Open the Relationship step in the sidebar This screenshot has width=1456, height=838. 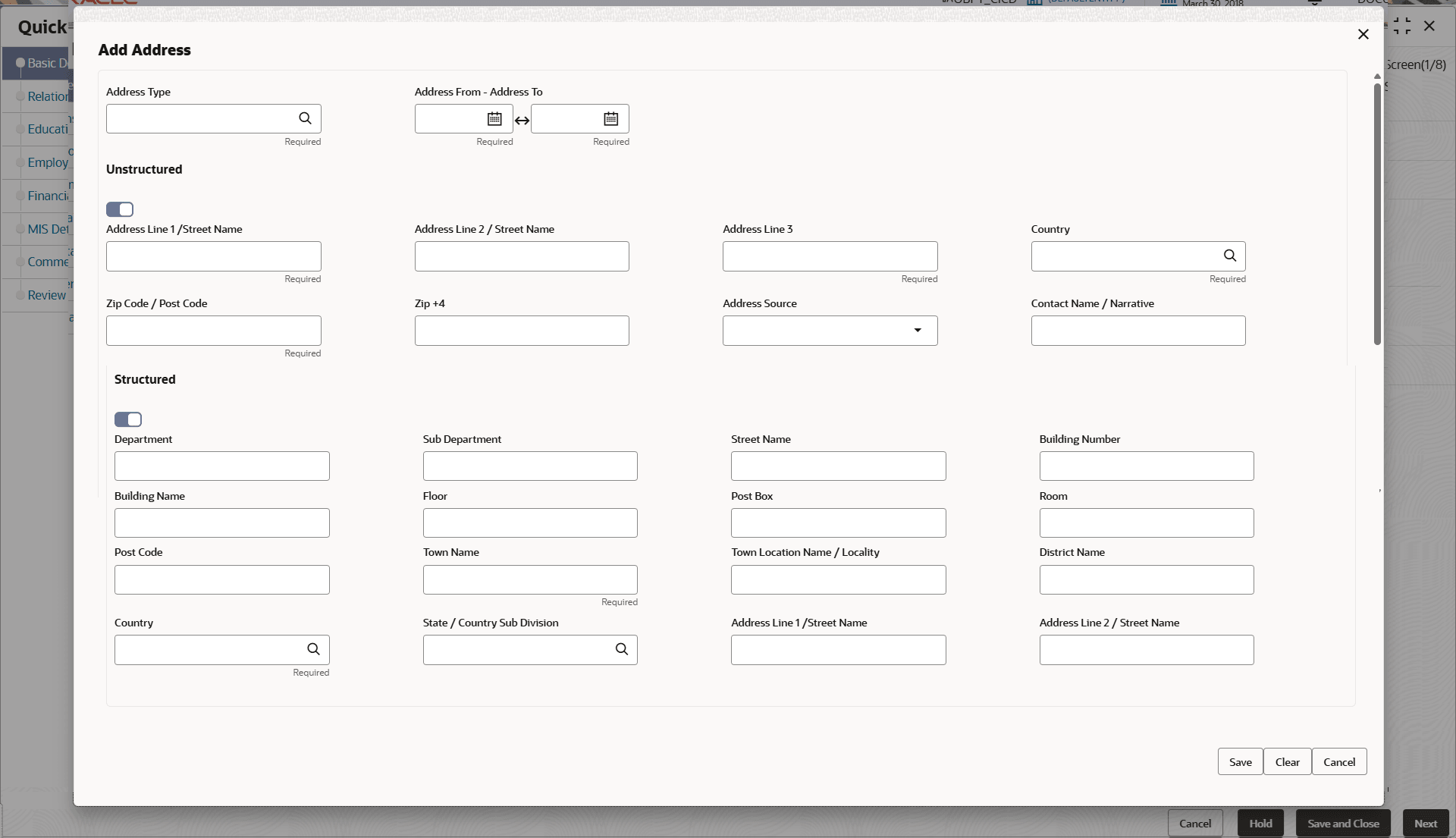(x=47, y=96)
